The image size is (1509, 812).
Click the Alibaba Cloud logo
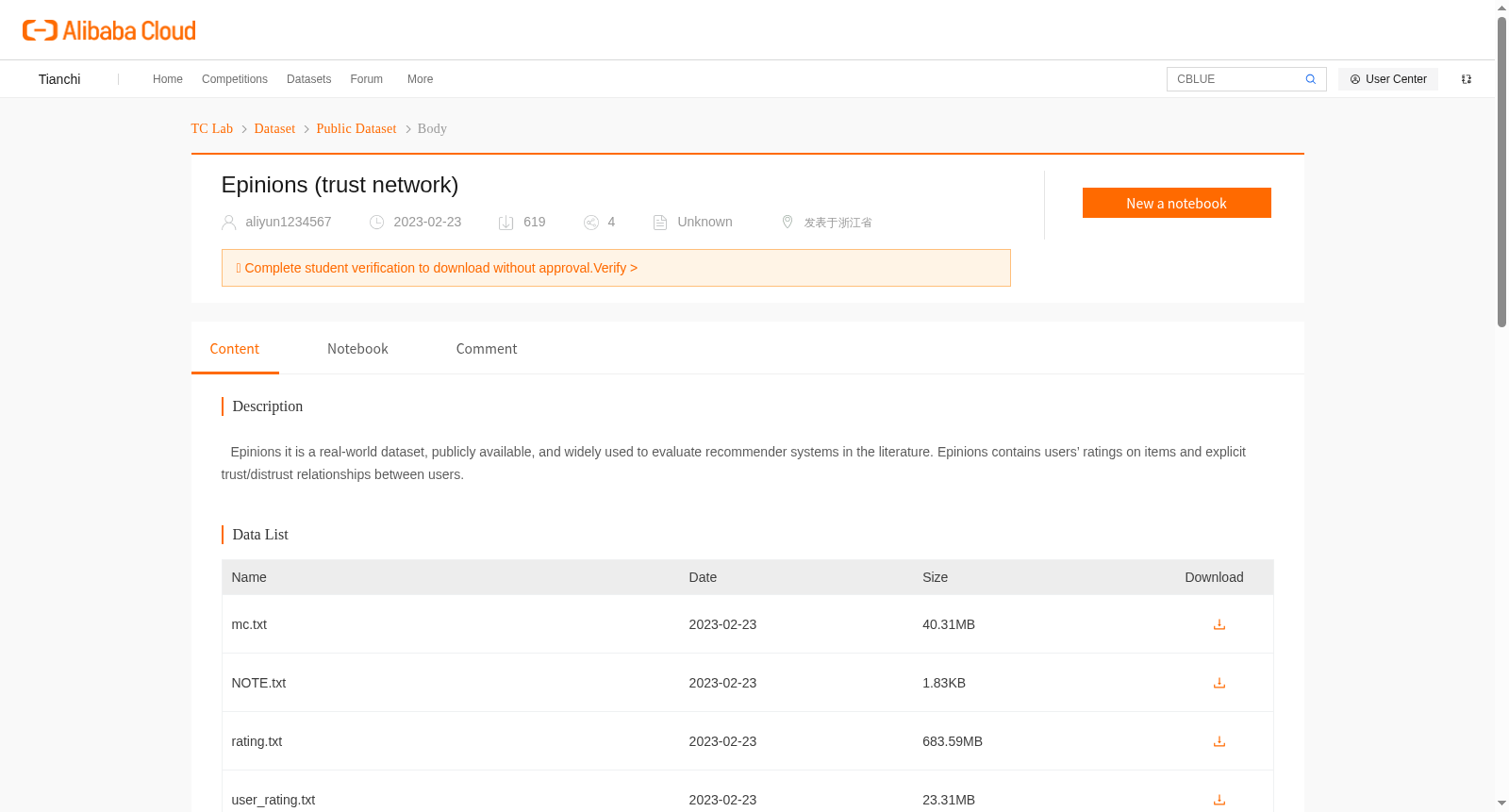109,30
